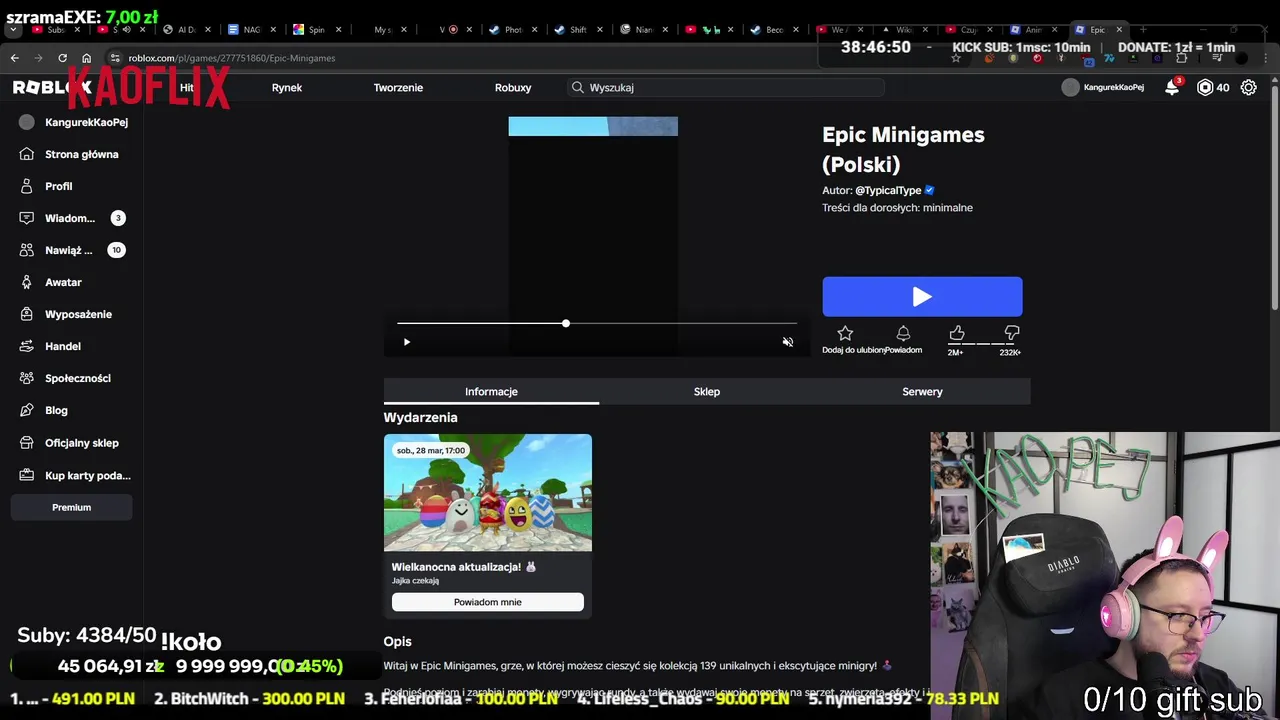Click the gift card icon beside Kup karty
The image size is (1280, 720).
pos(27,475)
